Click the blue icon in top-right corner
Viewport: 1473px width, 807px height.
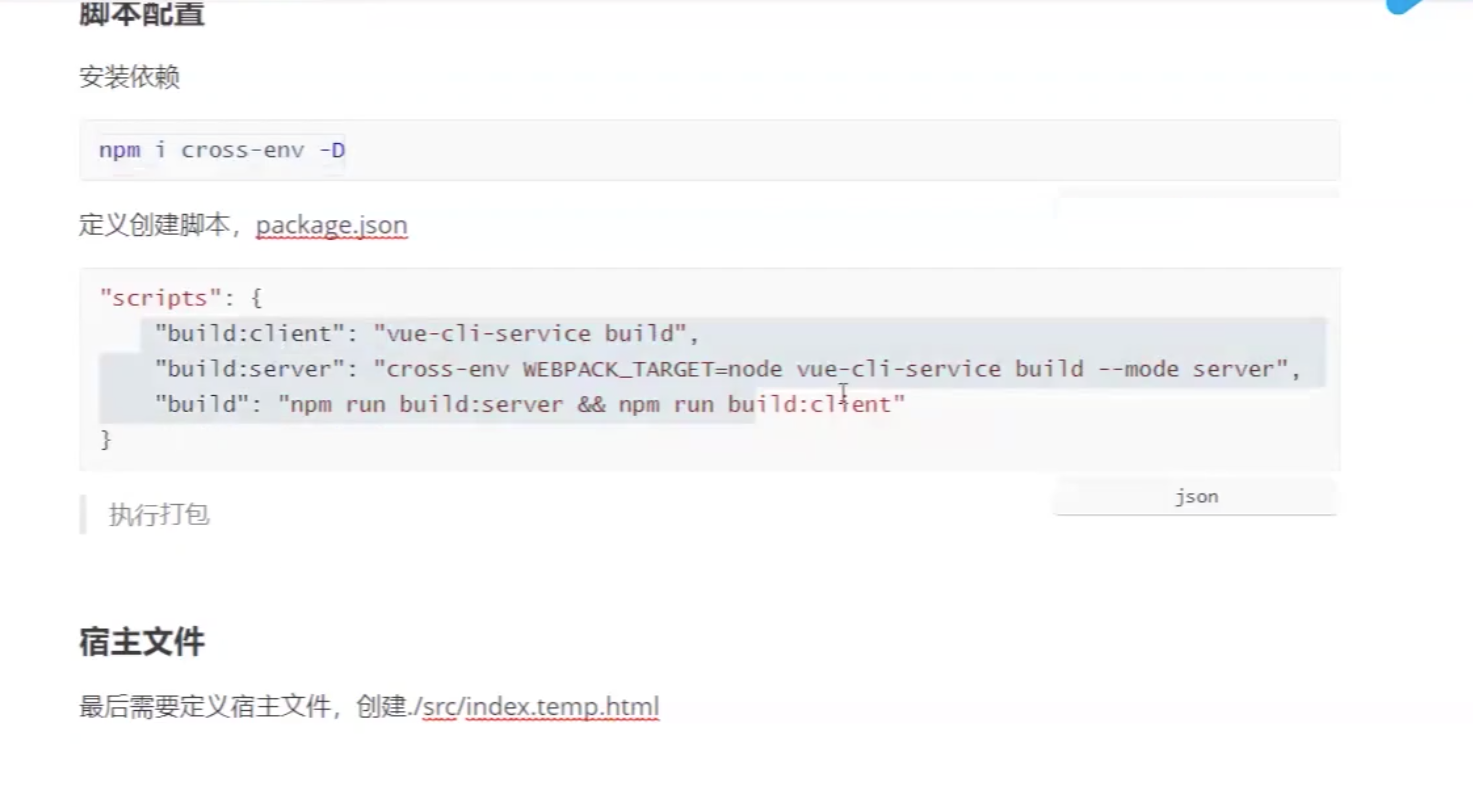1405,5
